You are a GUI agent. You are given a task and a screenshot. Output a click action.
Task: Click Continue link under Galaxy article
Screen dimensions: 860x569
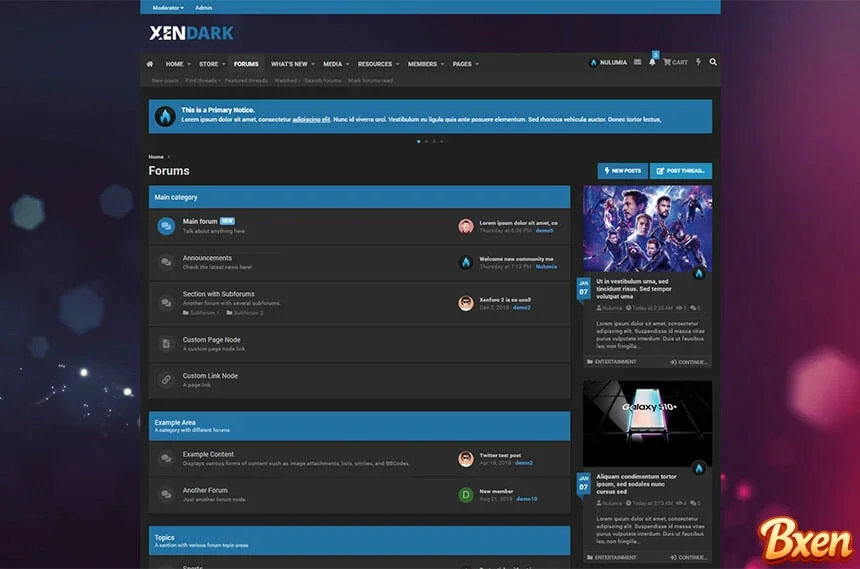[x=689, y=557]
